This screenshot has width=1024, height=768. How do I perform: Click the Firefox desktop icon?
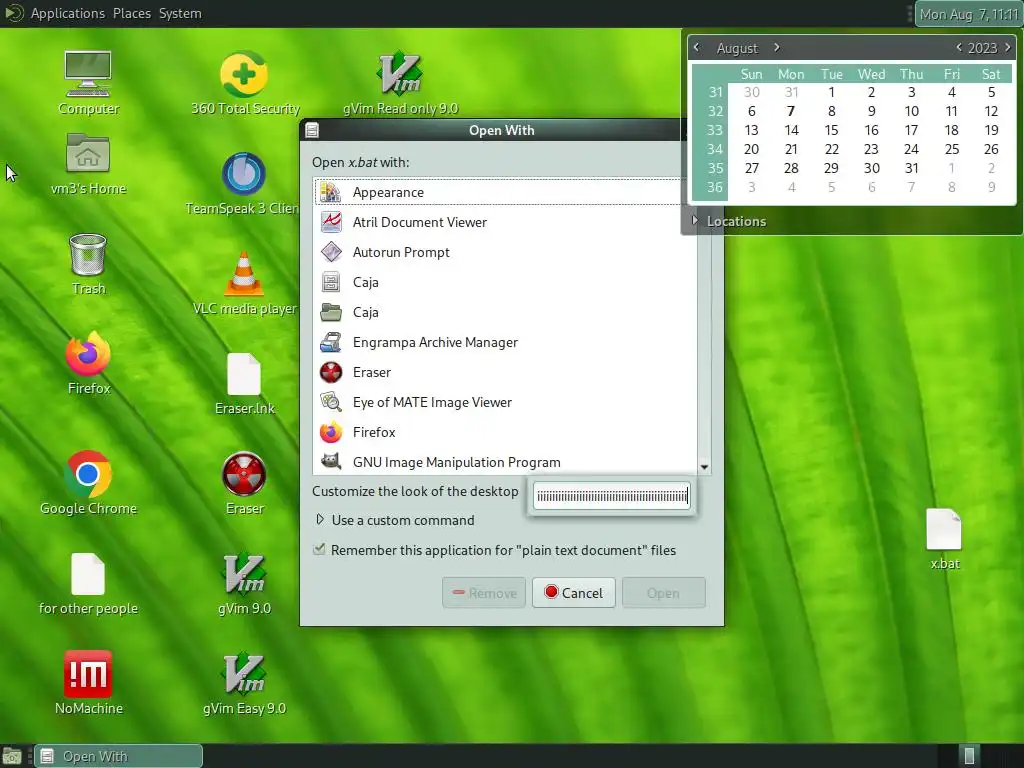point(88,355)
